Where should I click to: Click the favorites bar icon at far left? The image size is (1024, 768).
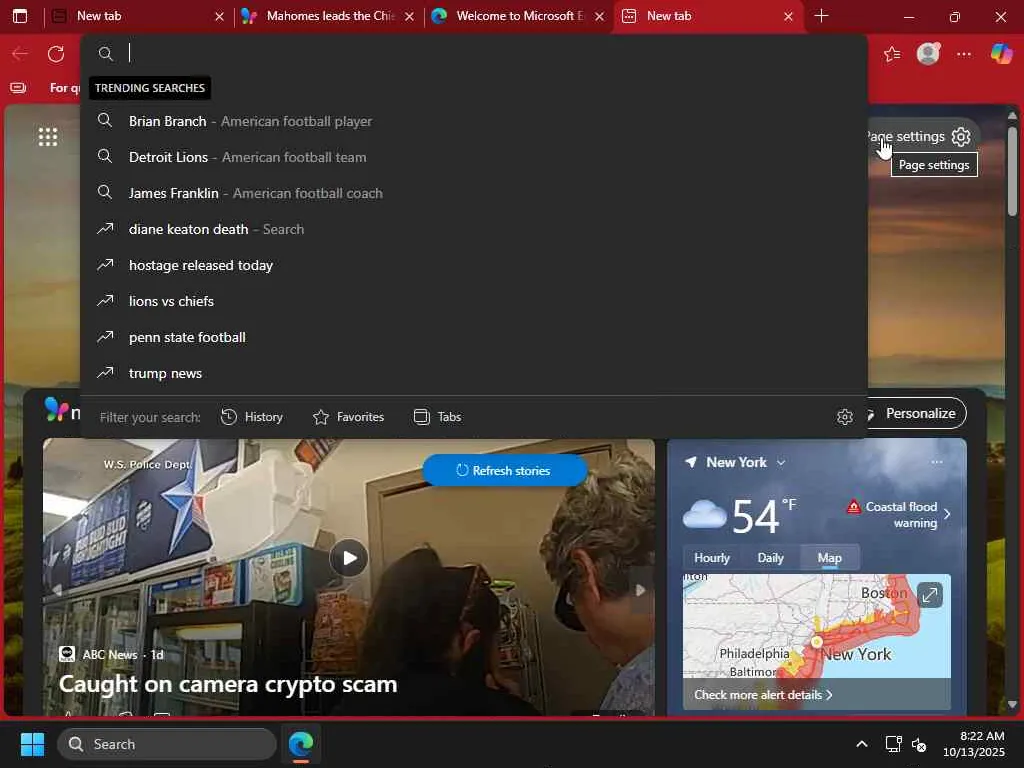(x=18, y=88)
